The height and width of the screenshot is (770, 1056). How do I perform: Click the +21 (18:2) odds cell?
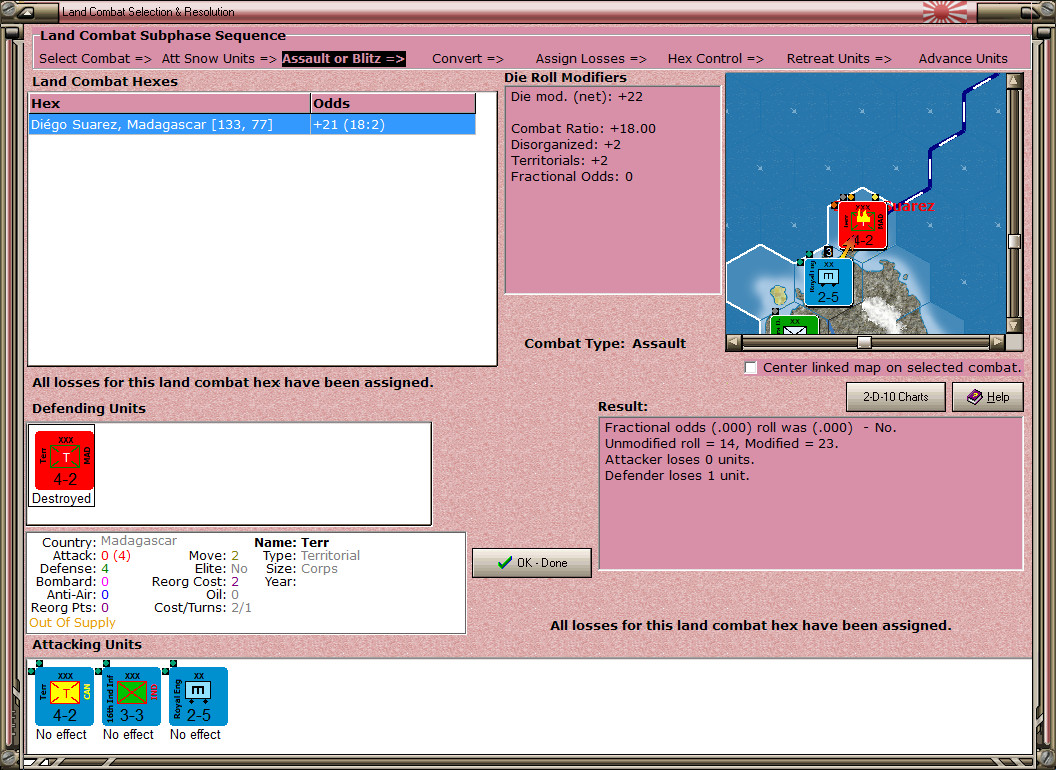coord(393,125)
